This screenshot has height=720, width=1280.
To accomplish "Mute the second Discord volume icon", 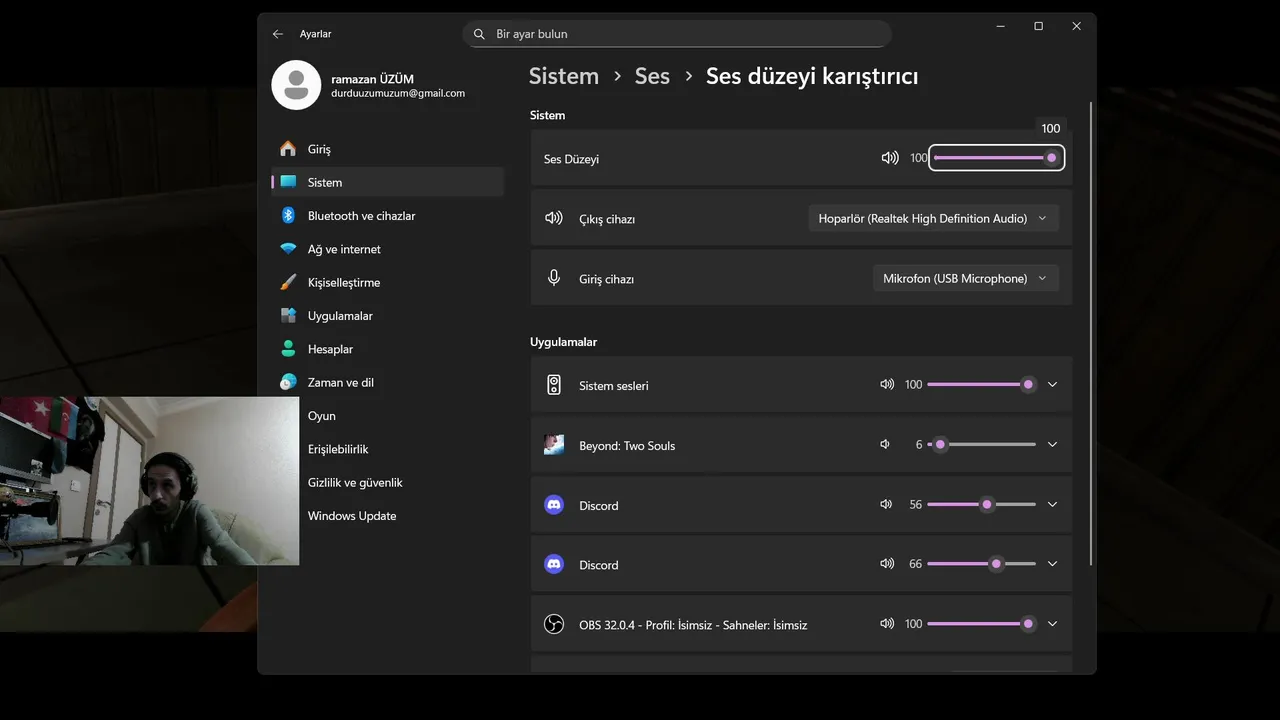I will 886,564.
